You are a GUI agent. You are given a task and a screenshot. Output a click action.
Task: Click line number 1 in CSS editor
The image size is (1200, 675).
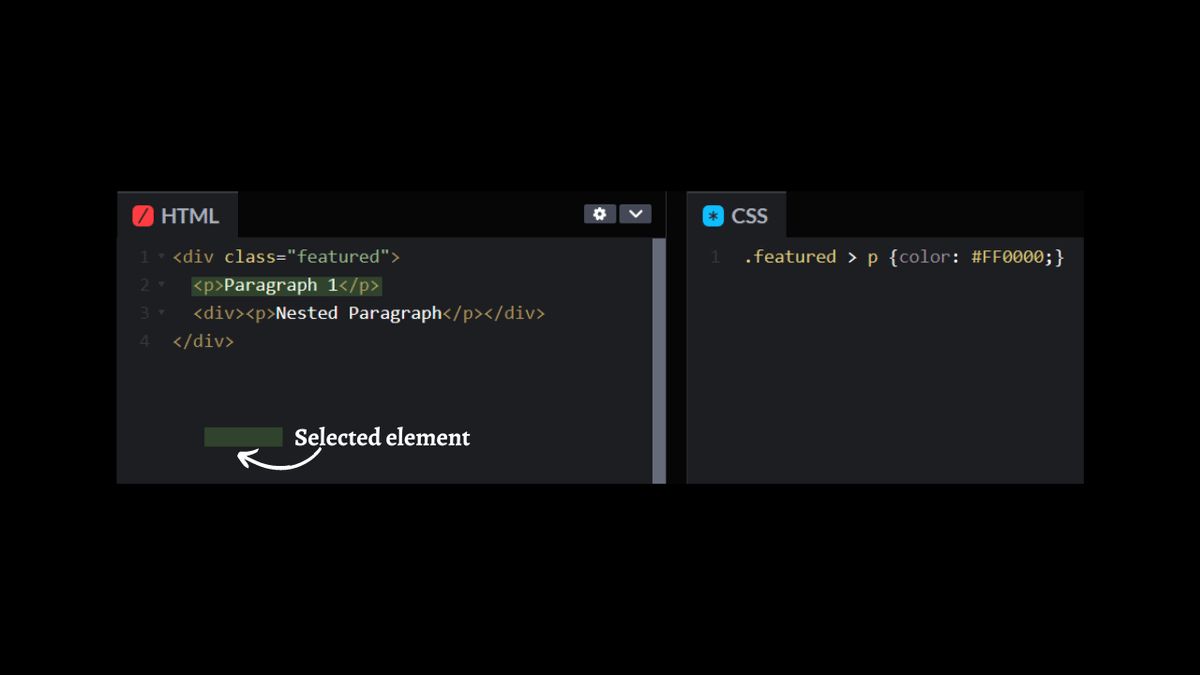click(715, 257)
